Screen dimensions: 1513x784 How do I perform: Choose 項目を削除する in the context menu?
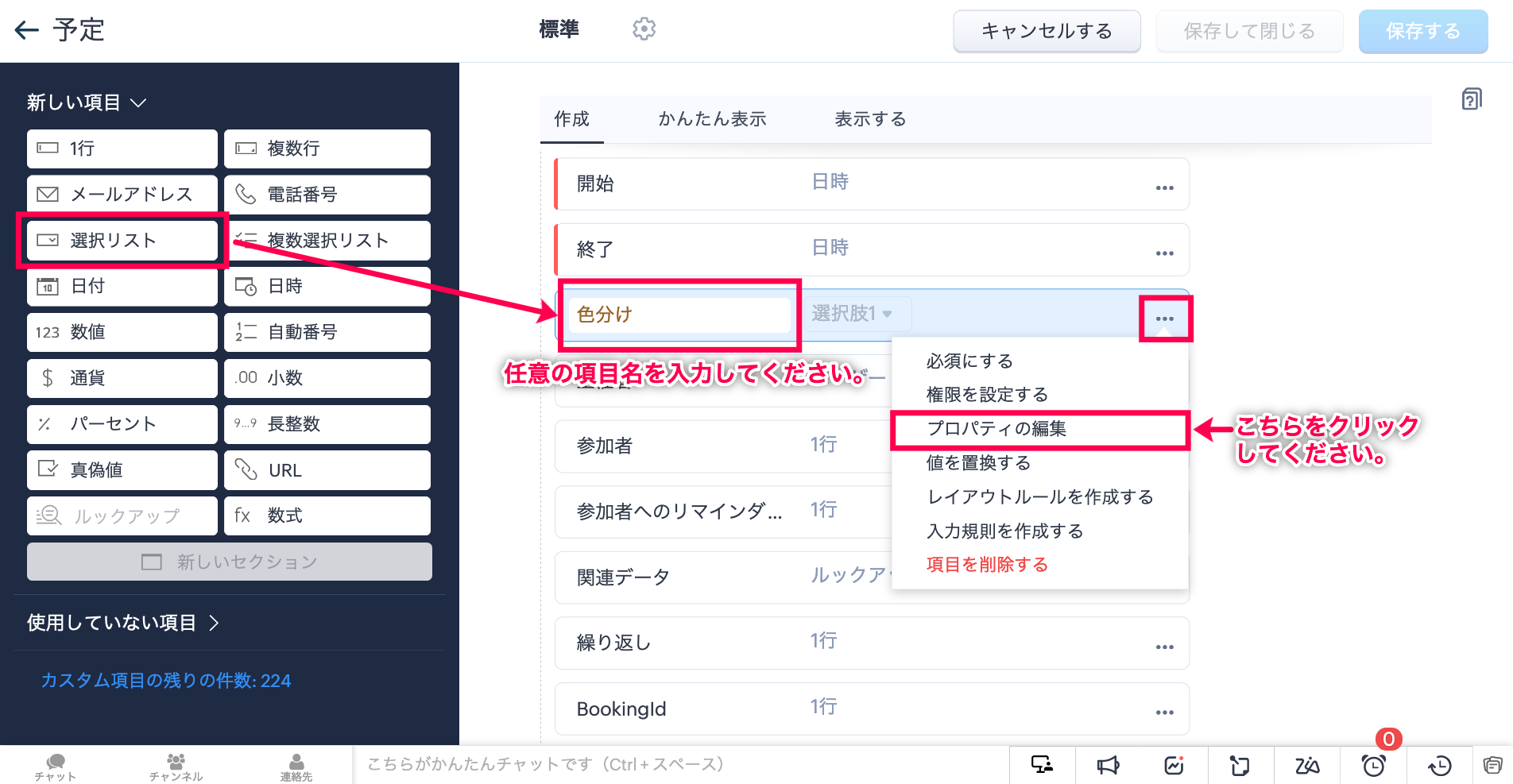987,565
